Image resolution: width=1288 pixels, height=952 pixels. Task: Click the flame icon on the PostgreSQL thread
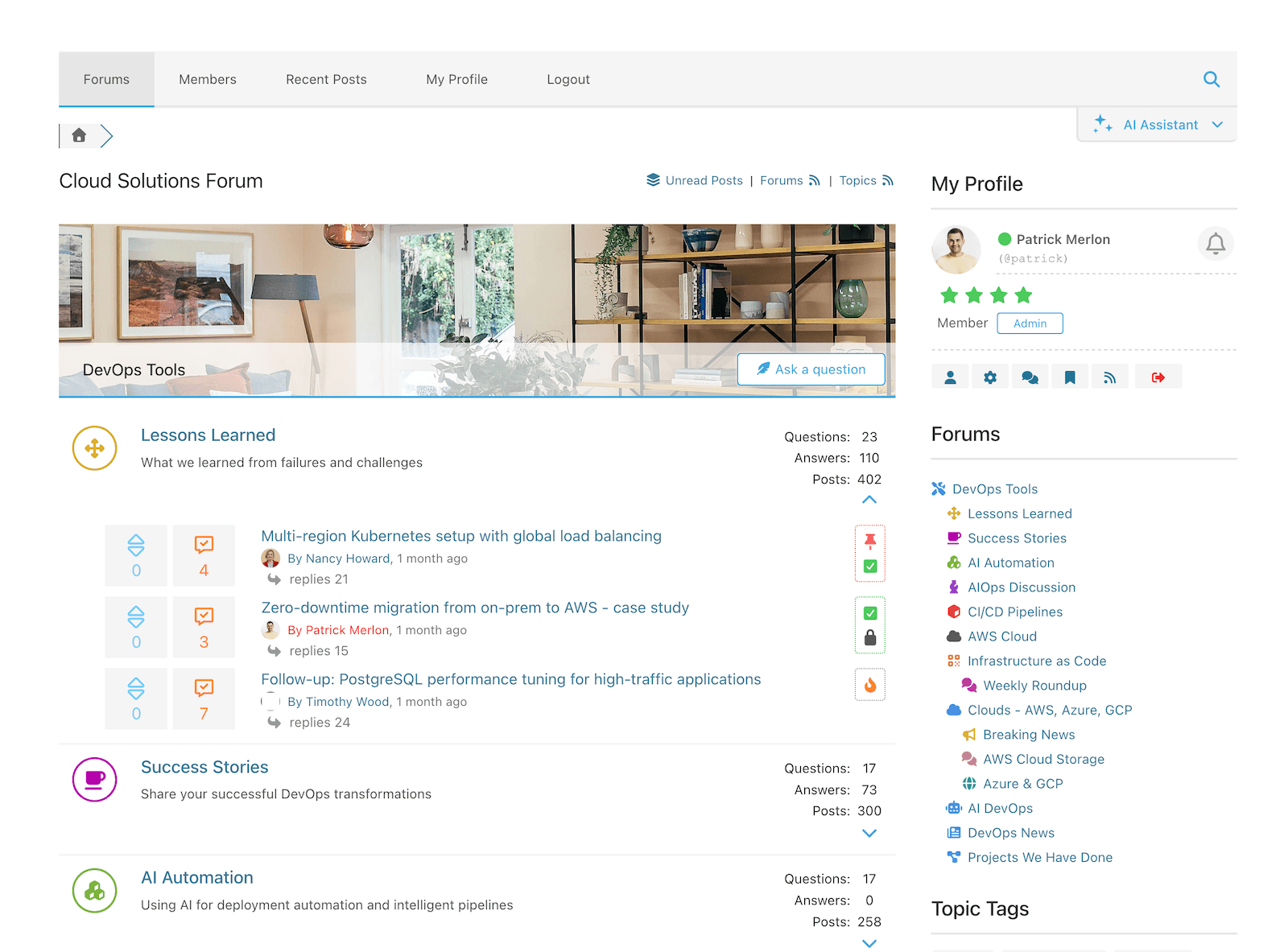(x=869, y=684)
